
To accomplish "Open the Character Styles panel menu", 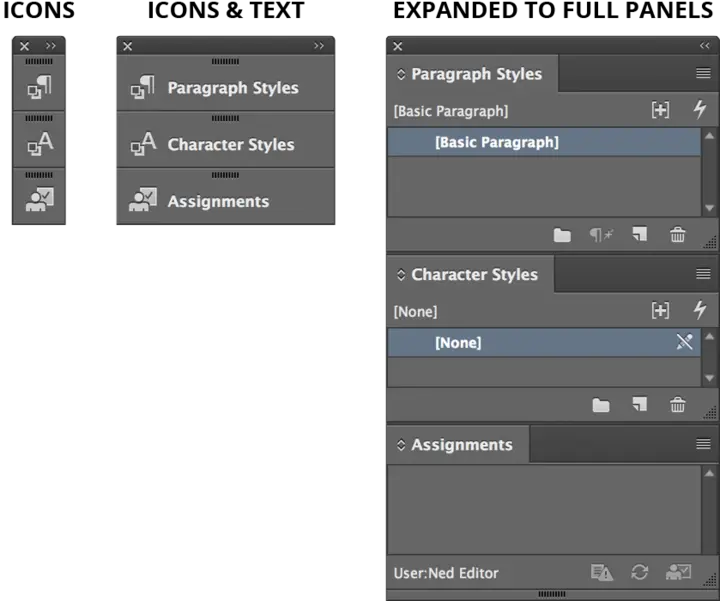I will point(703,274).
